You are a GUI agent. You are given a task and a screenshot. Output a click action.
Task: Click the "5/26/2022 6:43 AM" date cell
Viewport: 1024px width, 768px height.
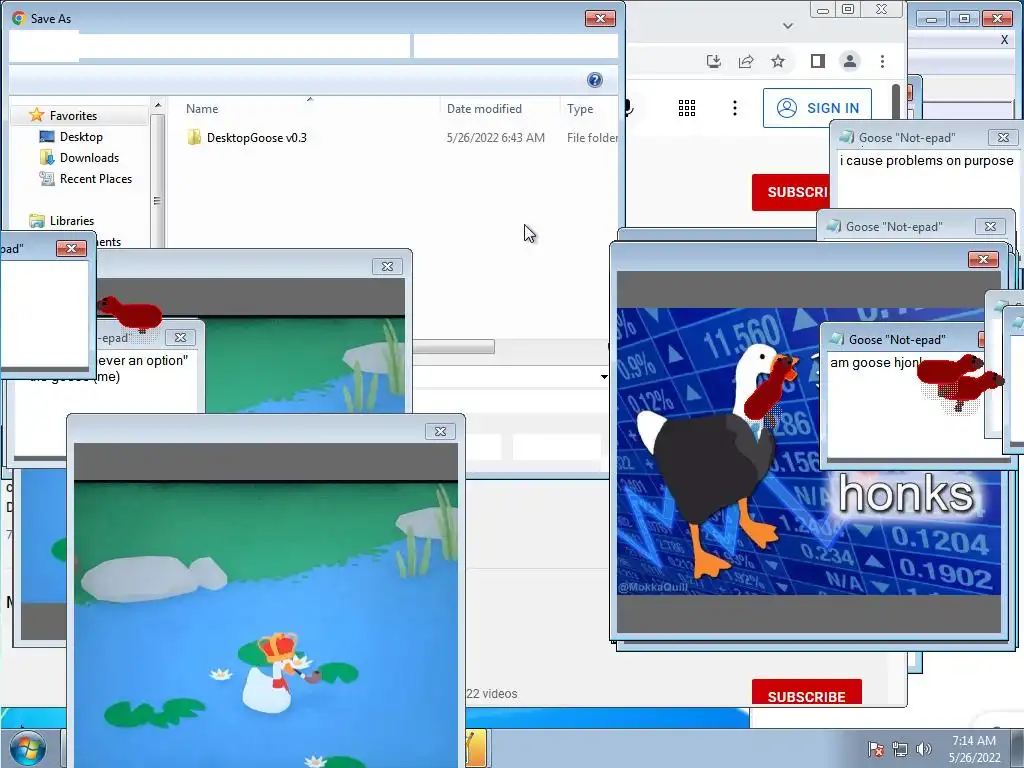[x=496, y=138]
